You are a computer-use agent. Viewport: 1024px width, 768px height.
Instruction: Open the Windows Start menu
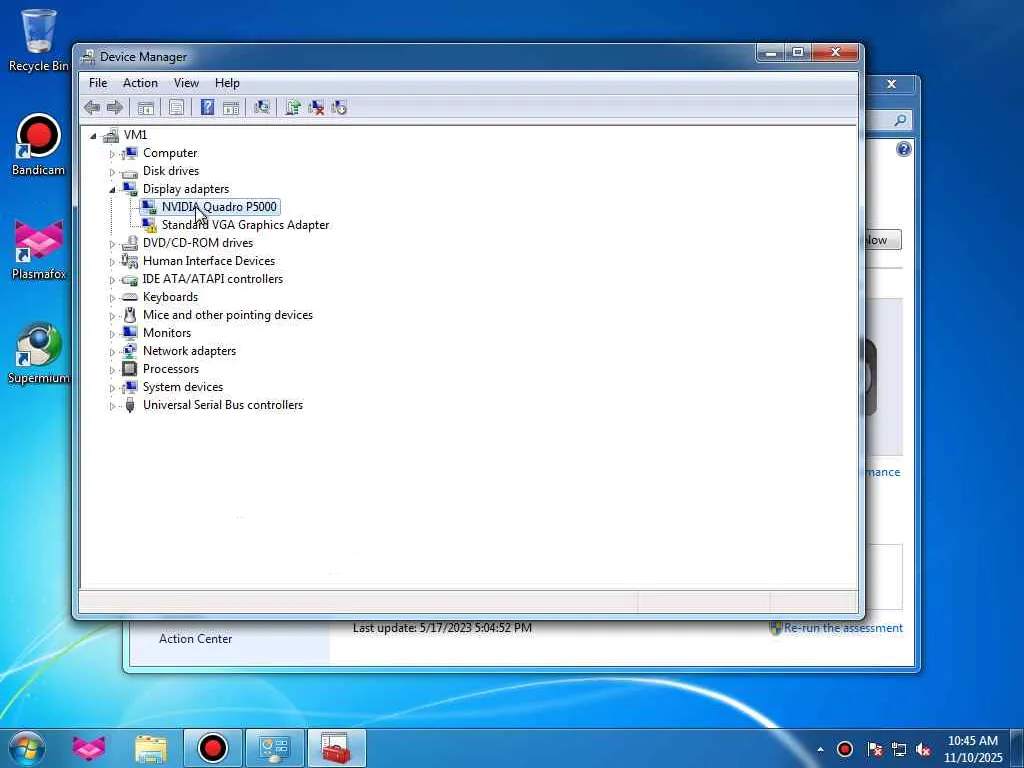tap(27, 748)
